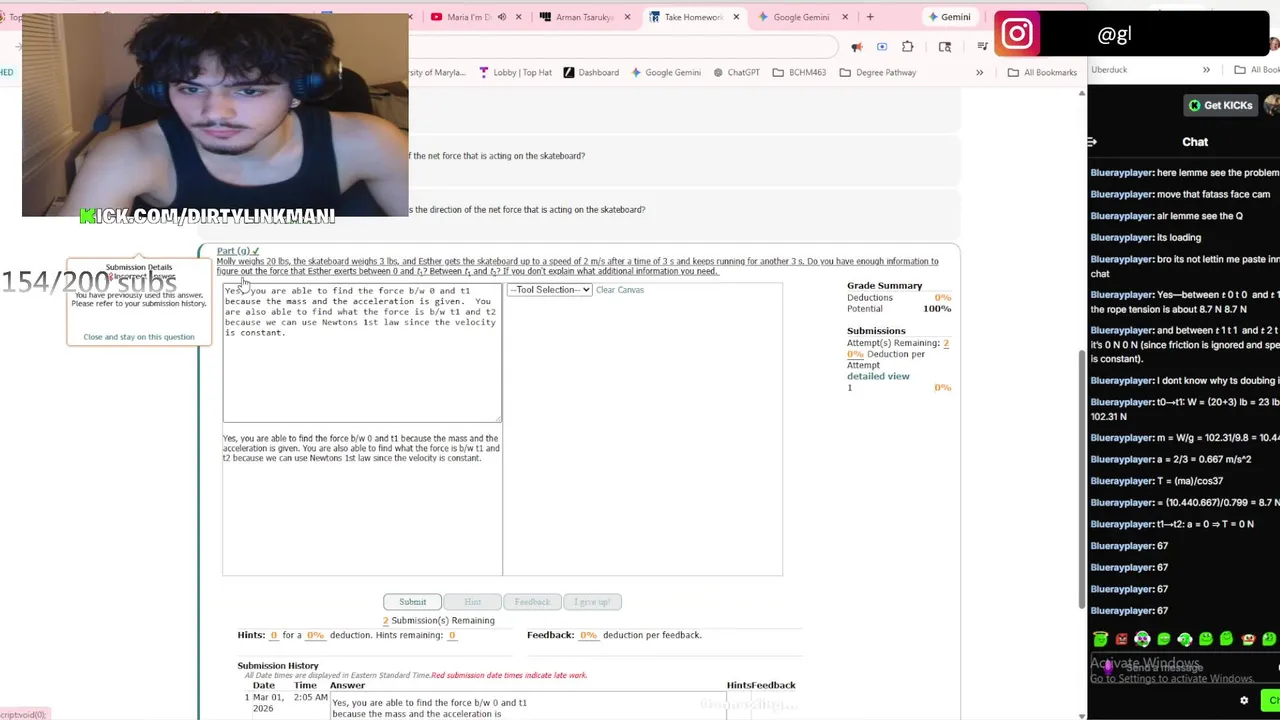Collapse the Chat panel with the arrow icon
This screenshot has height=720, width=1280.
click(1092, 142)
